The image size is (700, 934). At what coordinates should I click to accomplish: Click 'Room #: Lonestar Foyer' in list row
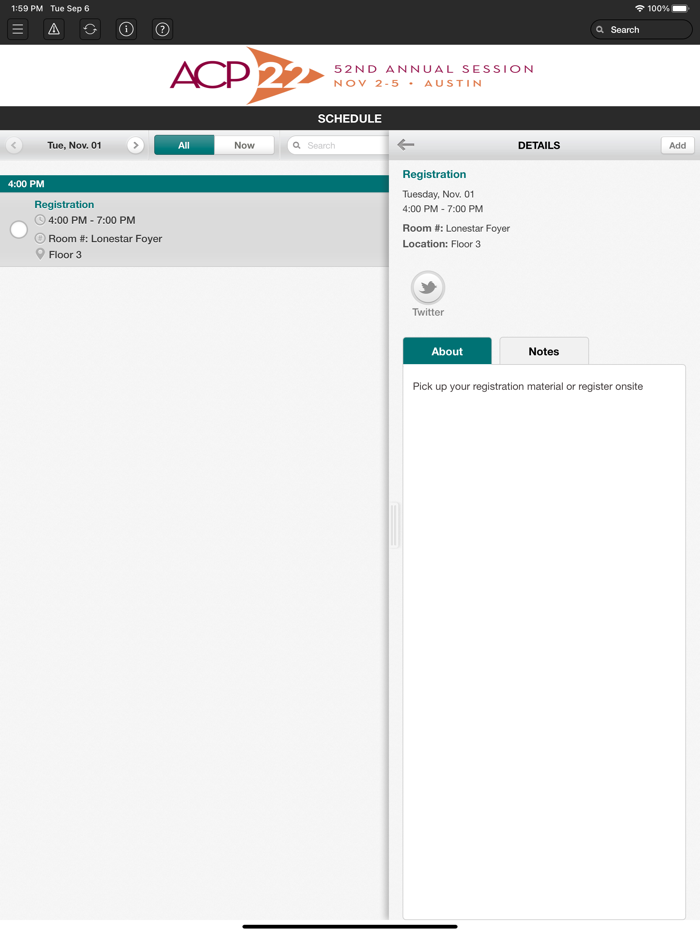point(105,238)
